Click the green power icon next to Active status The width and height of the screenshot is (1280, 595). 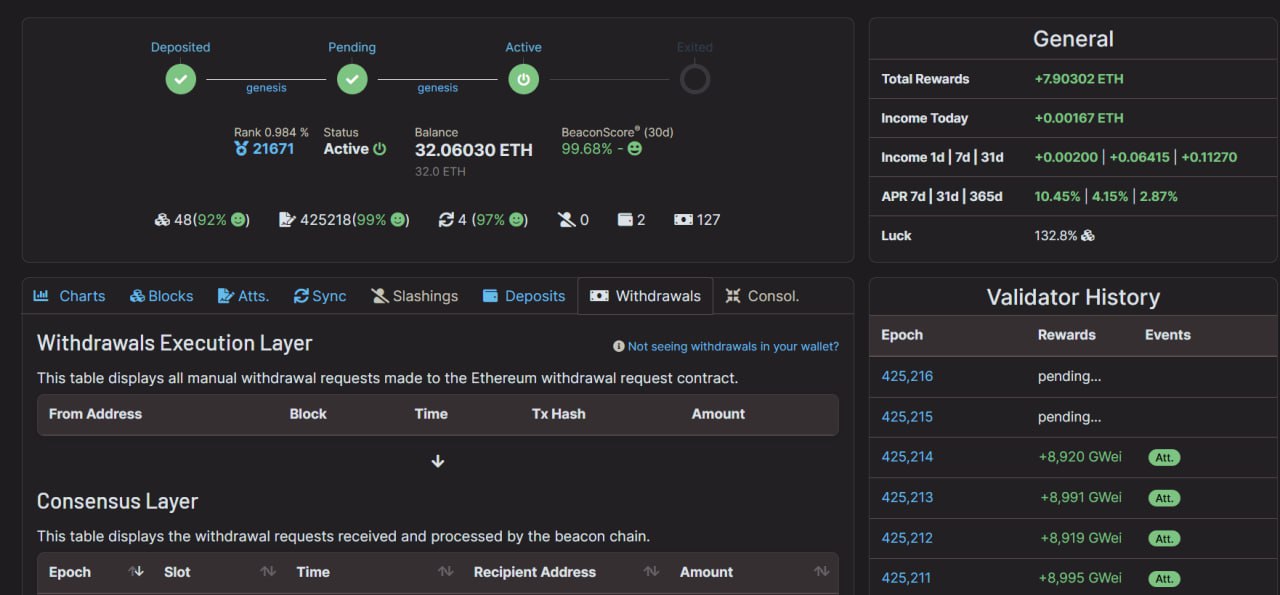point(380,149)
